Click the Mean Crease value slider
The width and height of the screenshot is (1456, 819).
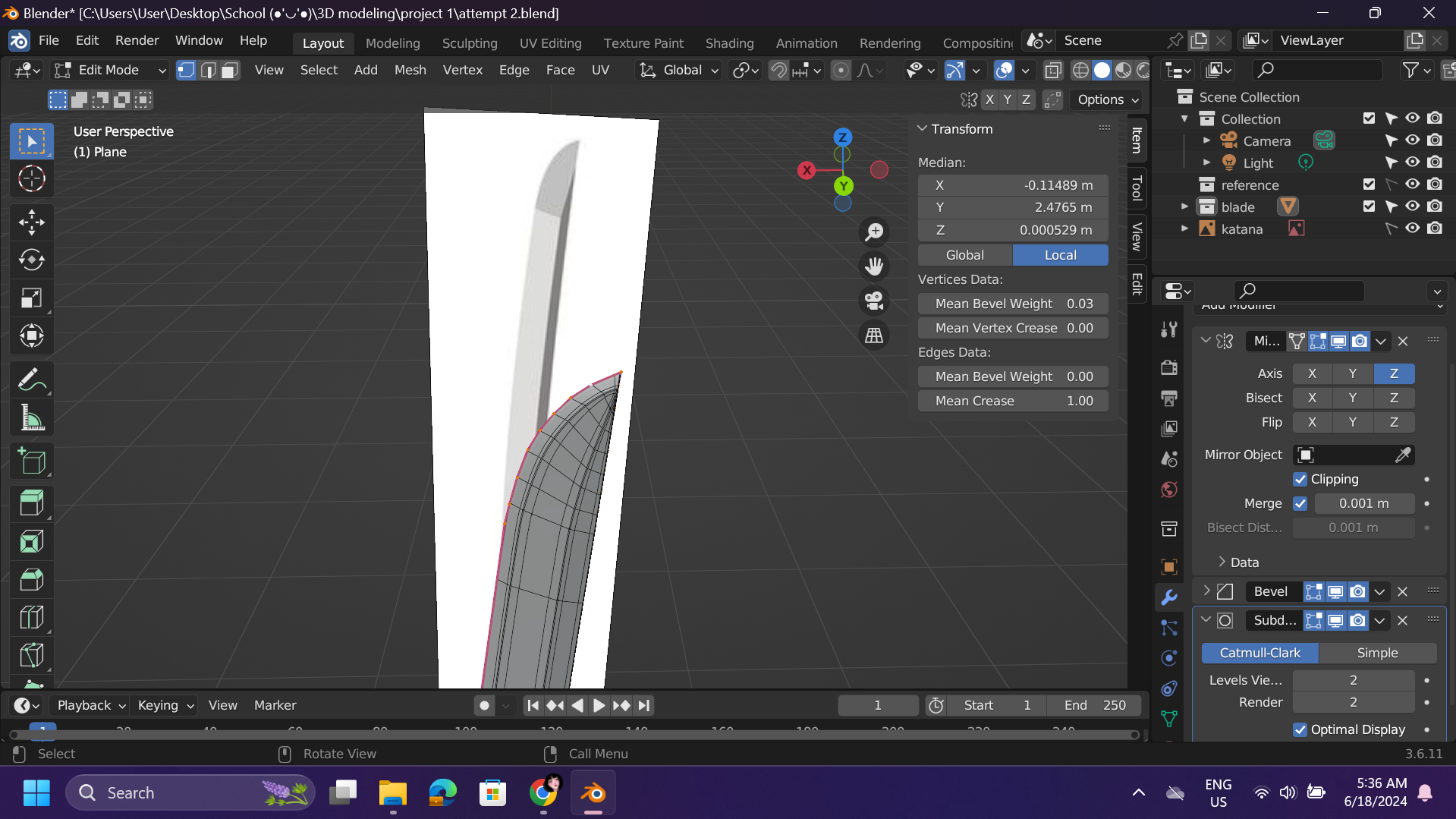click(x=1013, y=401)
